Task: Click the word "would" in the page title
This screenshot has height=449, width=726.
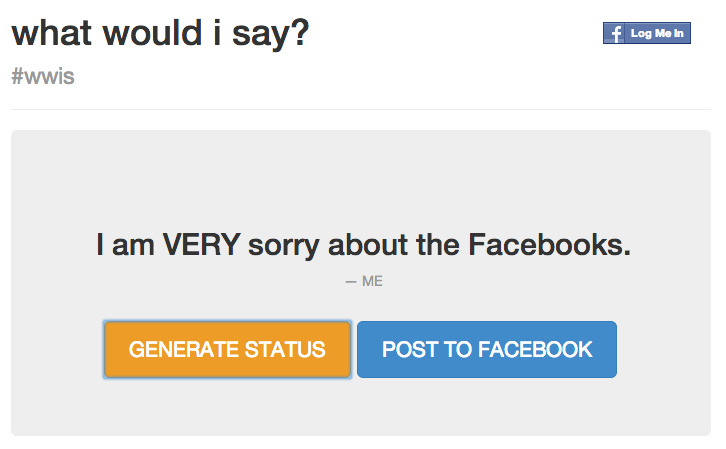Action: tap(152, 33)
